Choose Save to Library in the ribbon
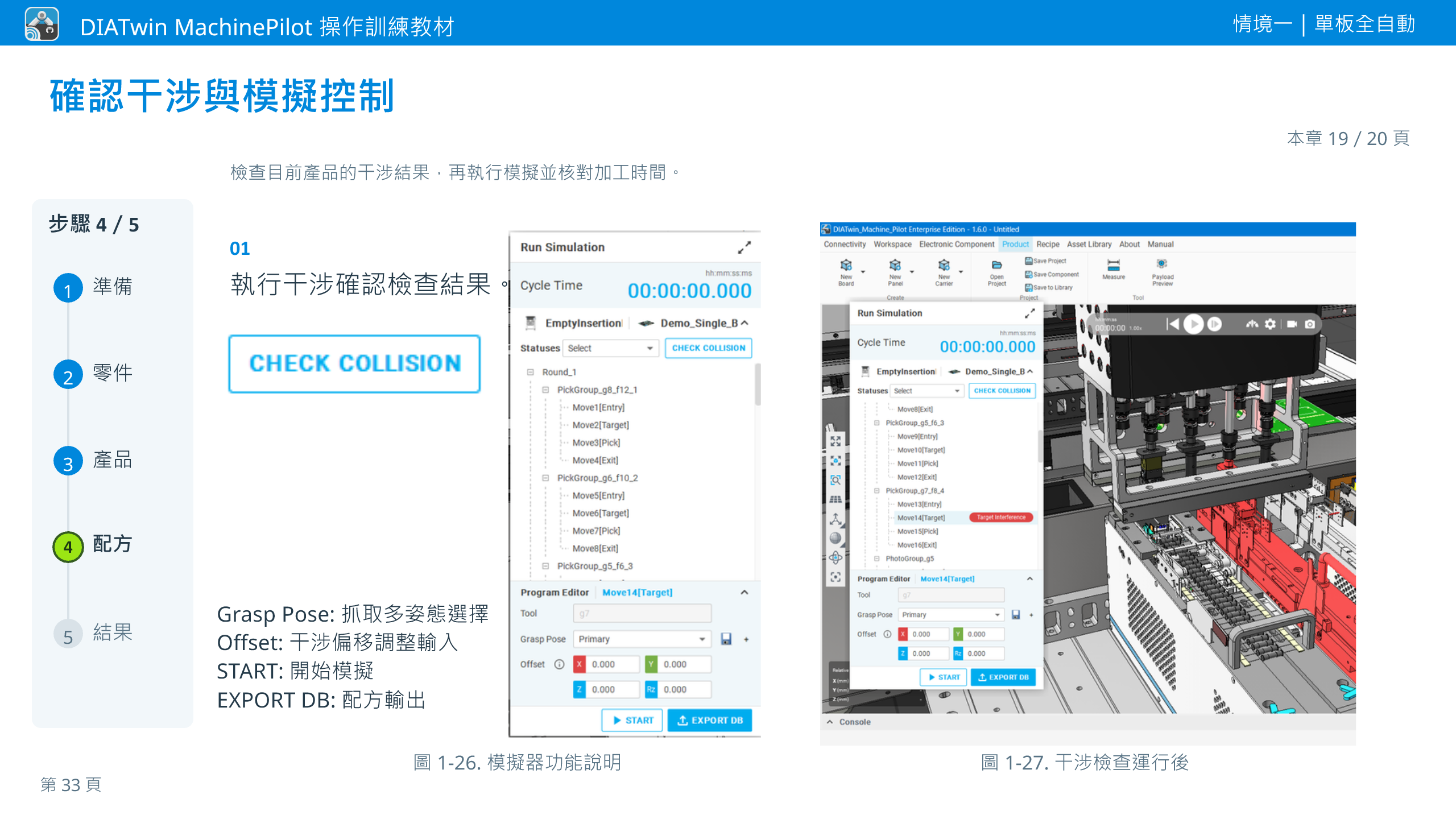 point(1049,288)
